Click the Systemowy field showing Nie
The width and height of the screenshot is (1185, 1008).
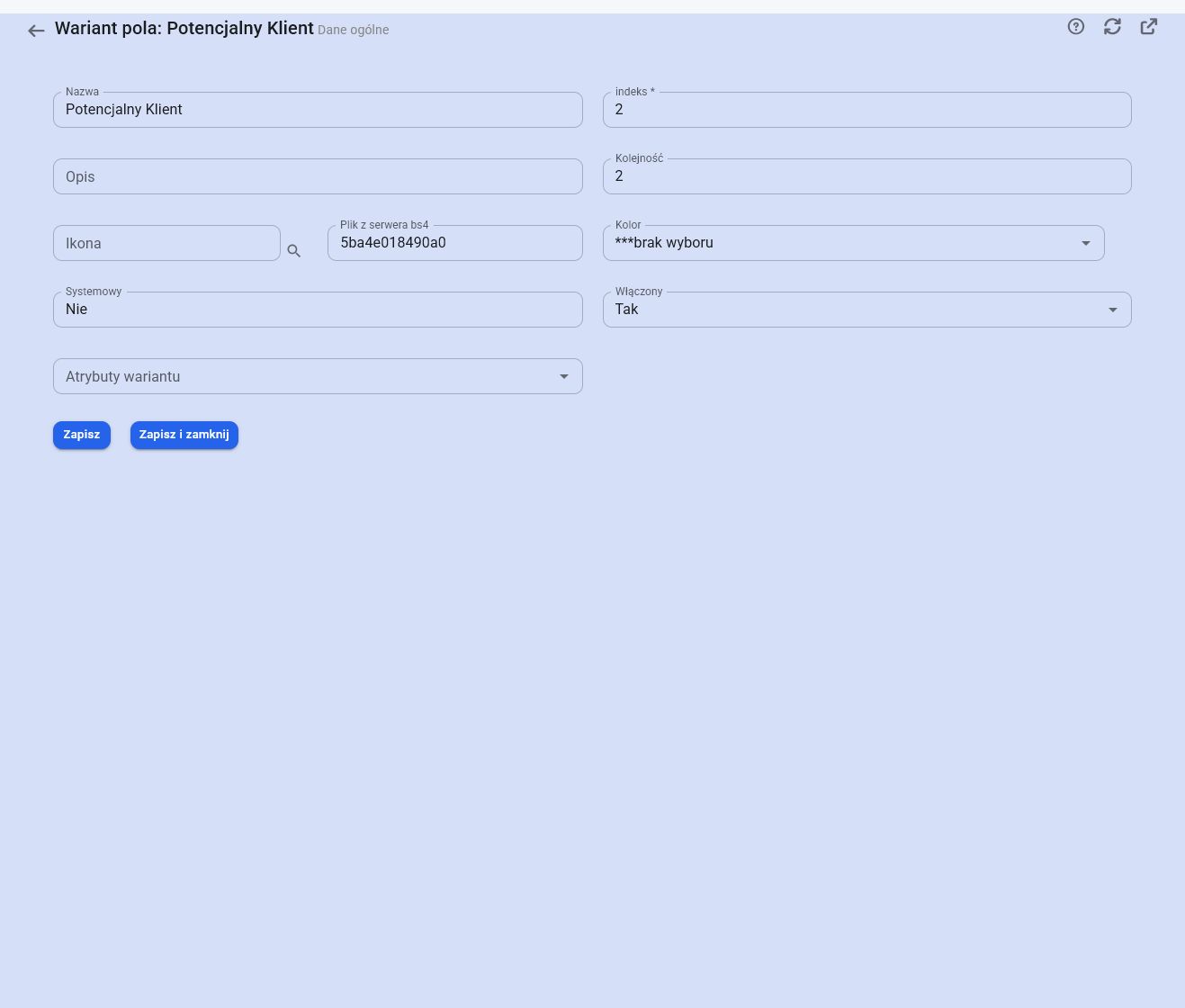click(x=318, y=310)
